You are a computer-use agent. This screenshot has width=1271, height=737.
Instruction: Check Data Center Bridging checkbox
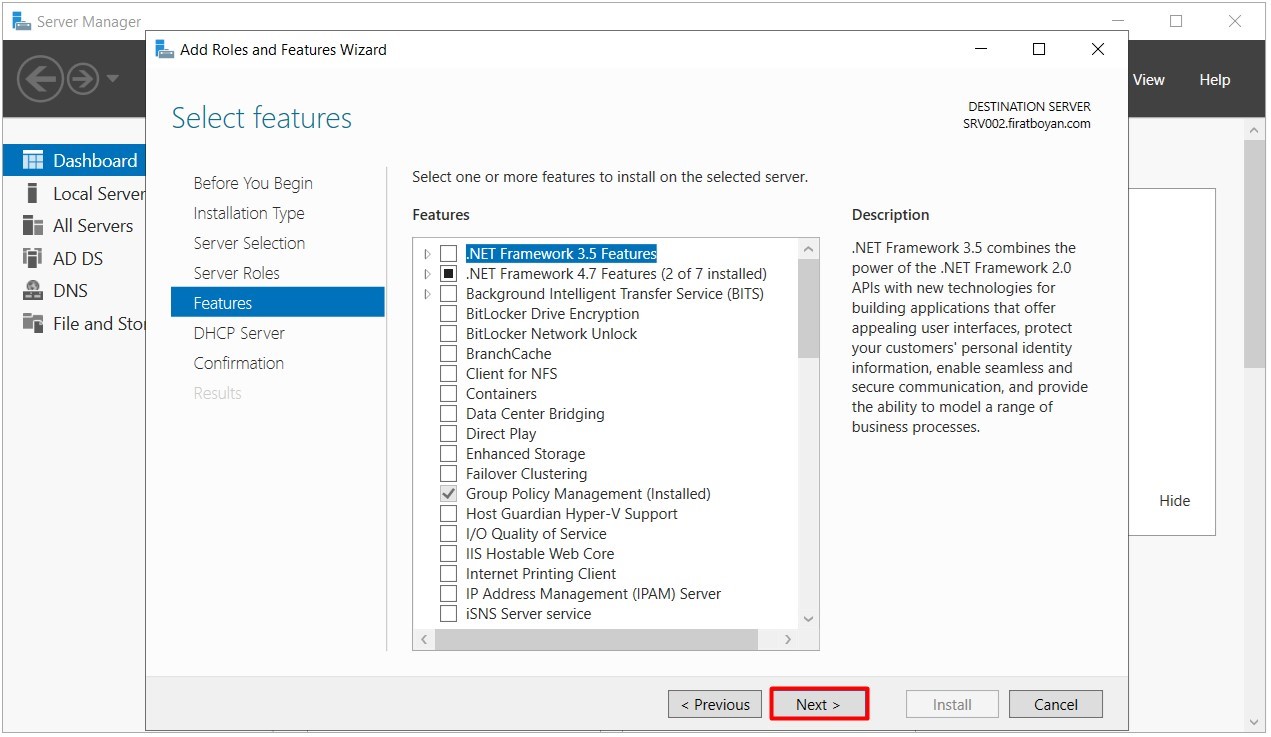[x=448, y=414]
